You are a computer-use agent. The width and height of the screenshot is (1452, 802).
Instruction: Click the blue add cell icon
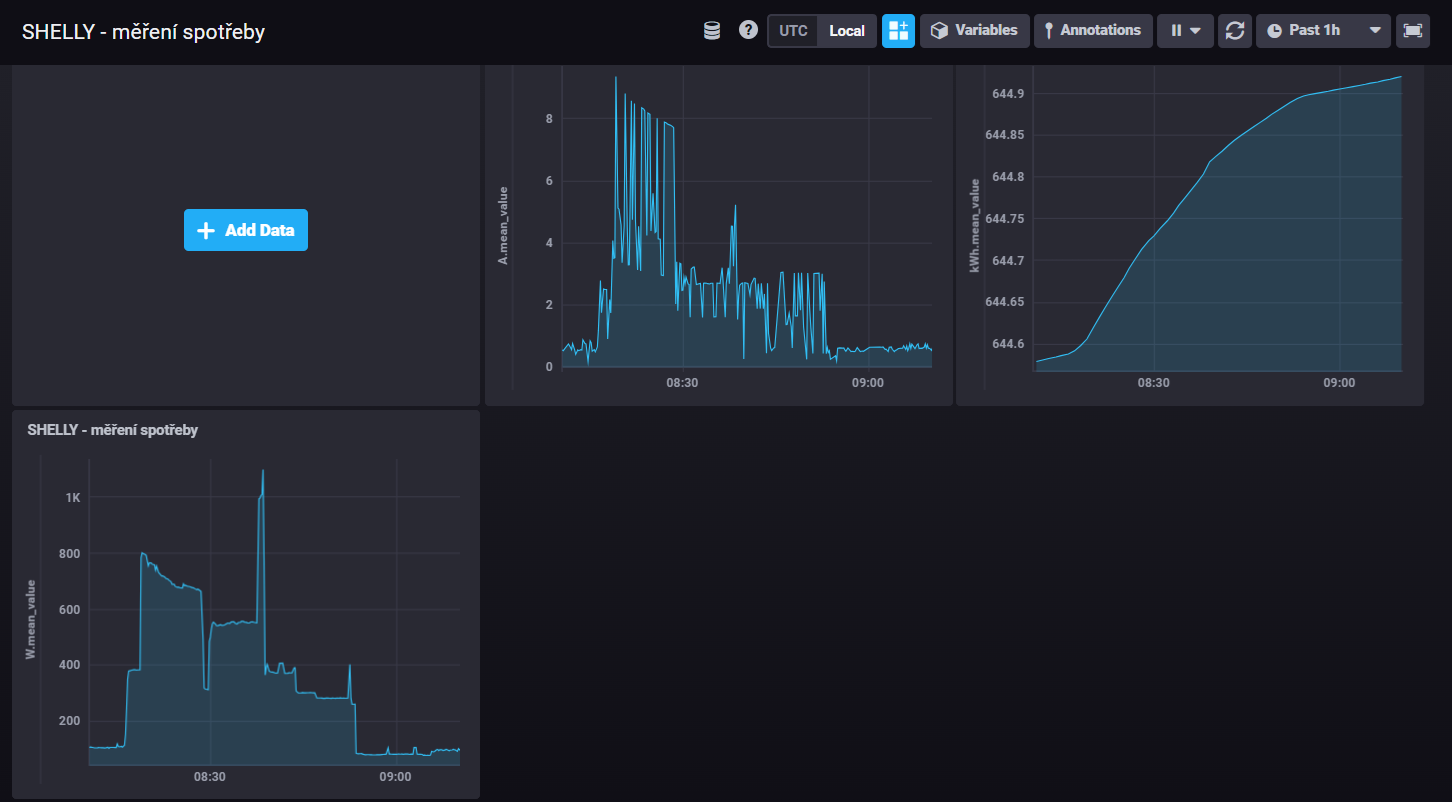pos(898,31)
